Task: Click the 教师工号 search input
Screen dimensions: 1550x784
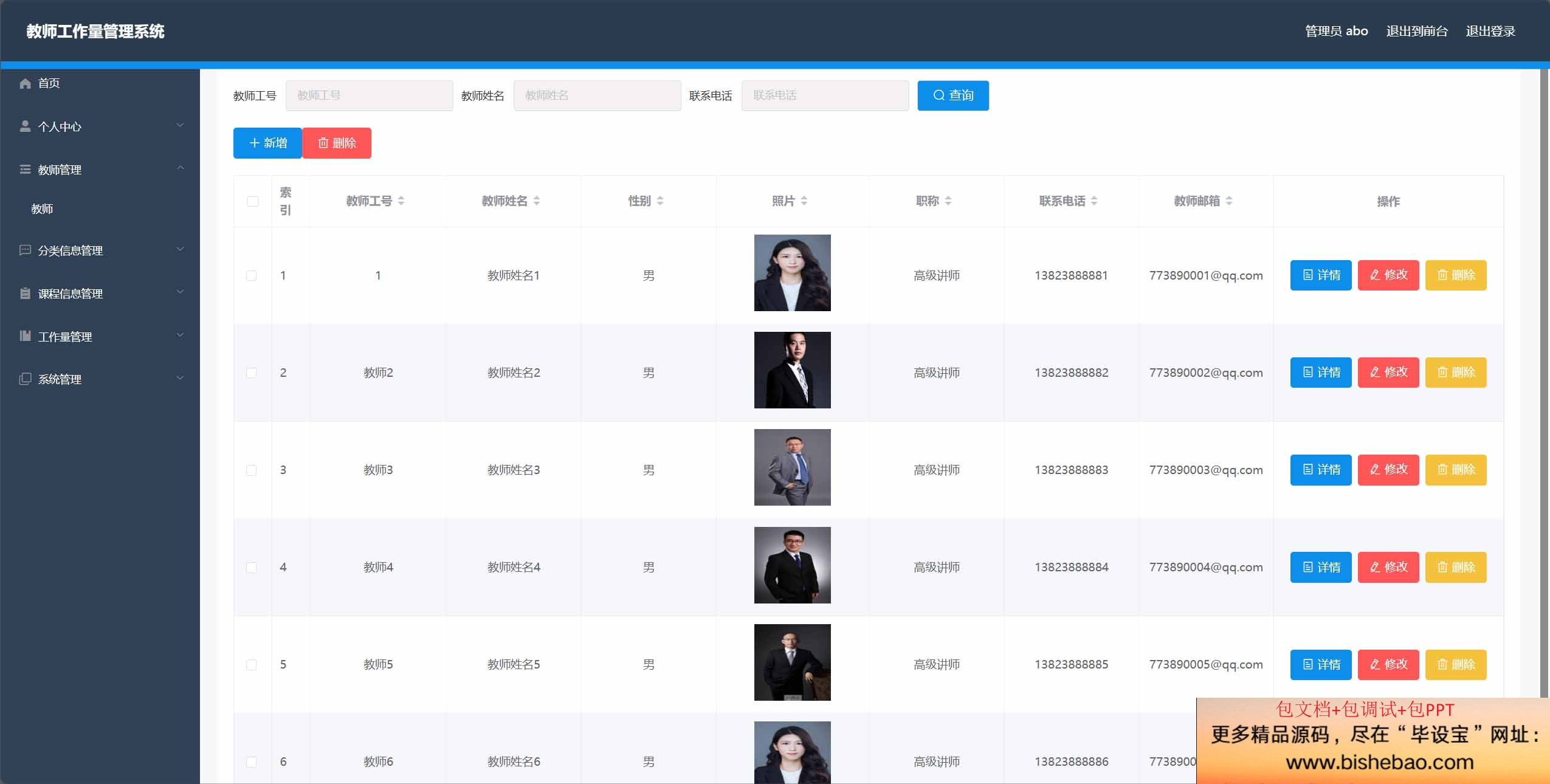Action: (x=370, y=95)
